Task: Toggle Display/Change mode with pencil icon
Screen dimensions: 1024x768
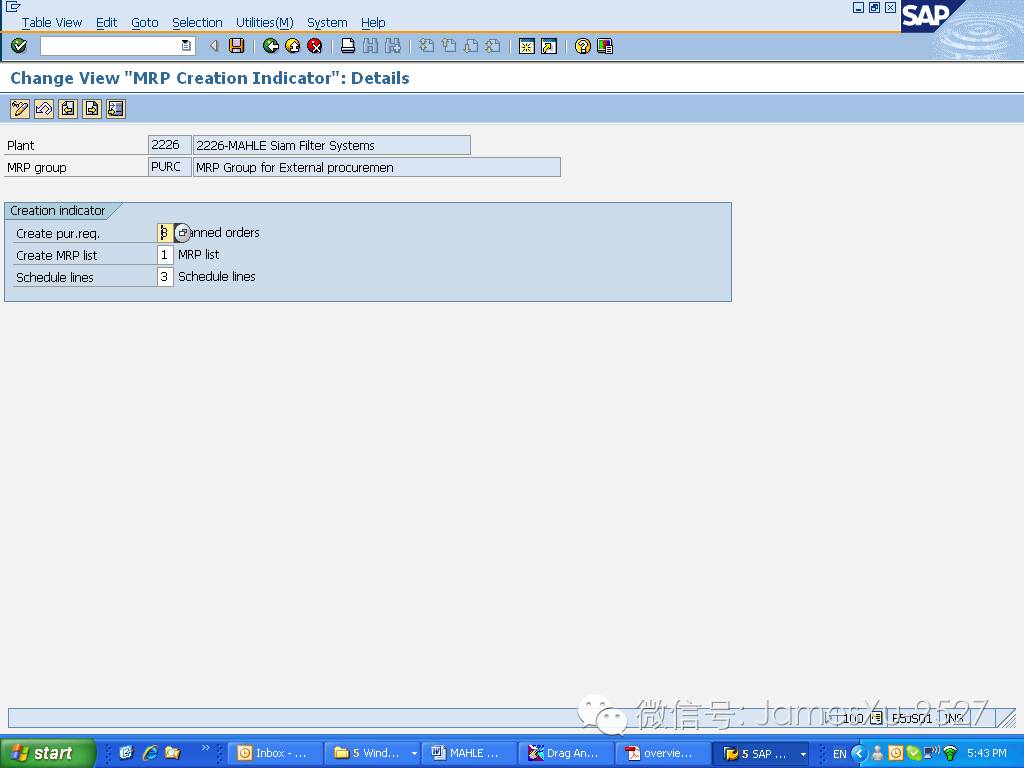Action: [20, 108]
